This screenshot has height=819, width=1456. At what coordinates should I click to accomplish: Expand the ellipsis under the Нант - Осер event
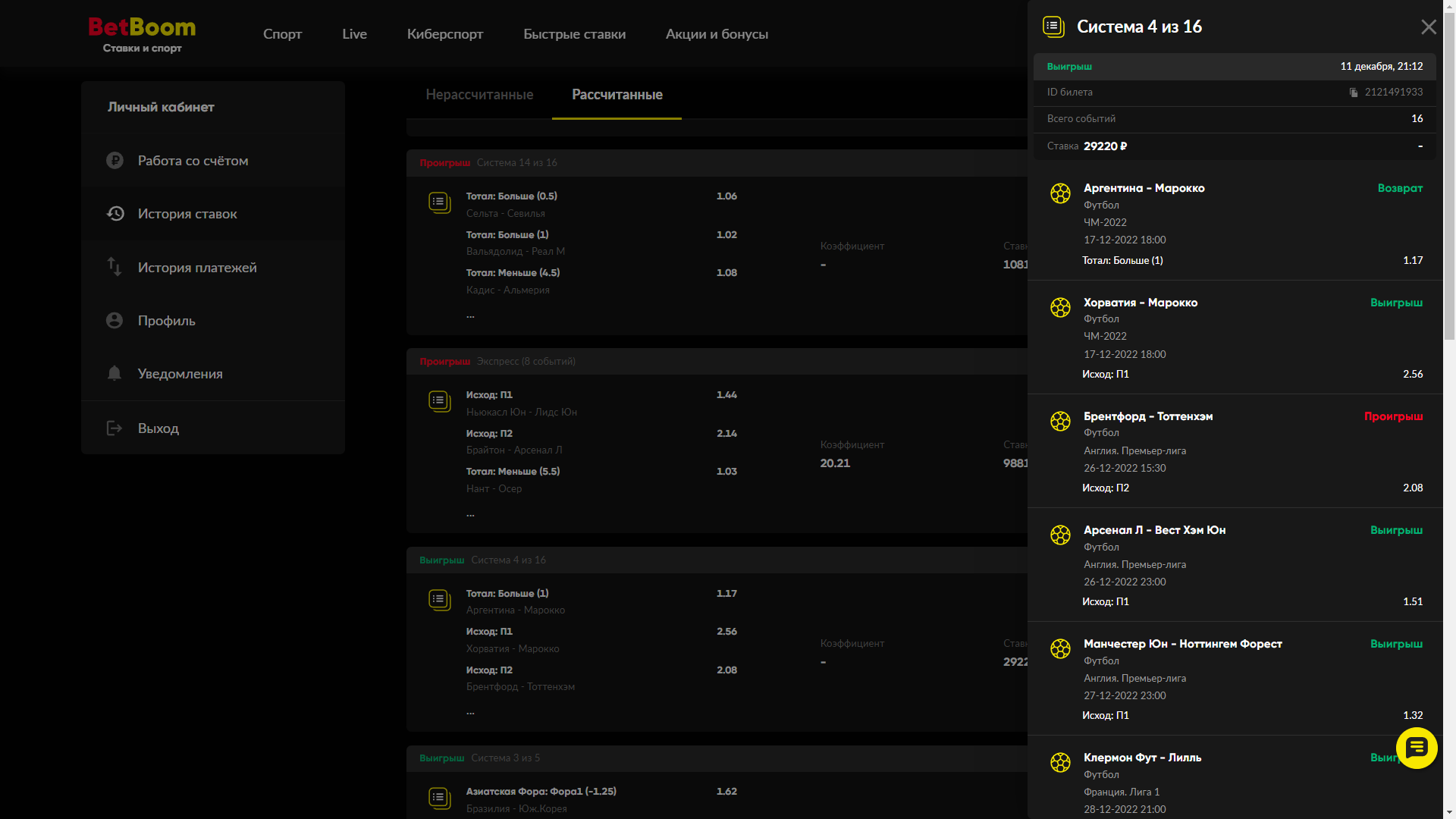pyautogui.click(x=470, y=514)
